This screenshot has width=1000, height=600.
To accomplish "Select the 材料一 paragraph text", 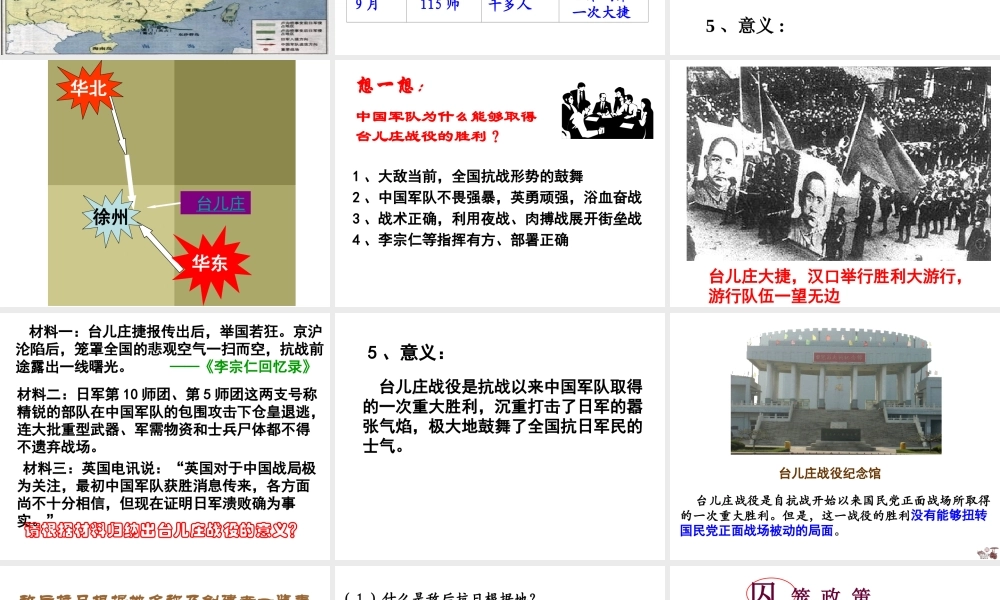I will [x=170, y=349].
